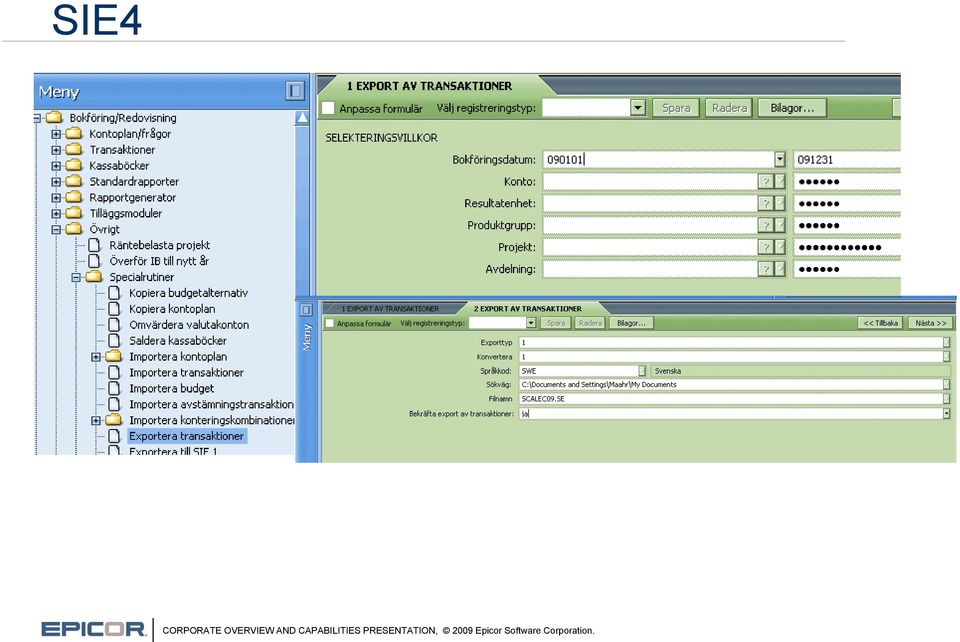Open the Bekräfta export av transaktioner dropdown arrow
960x642 pixels.
947,414
